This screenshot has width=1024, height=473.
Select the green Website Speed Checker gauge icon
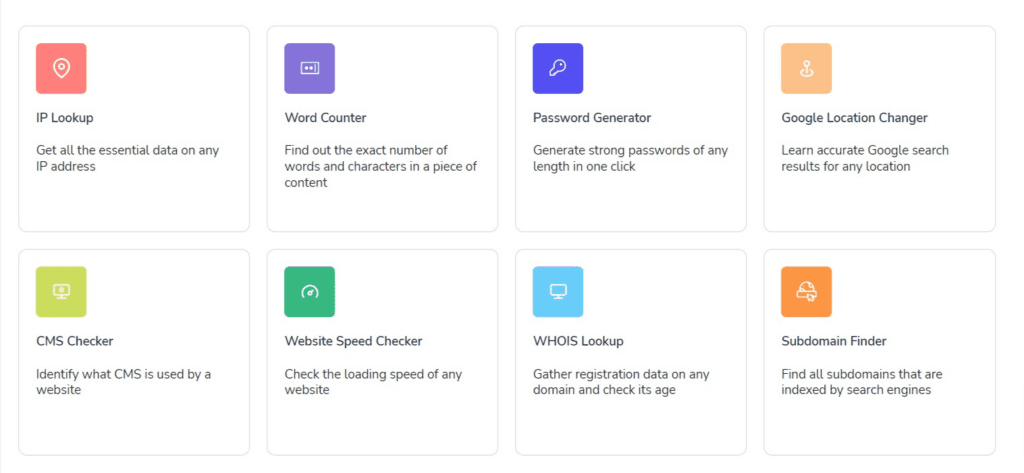tap(310, 292)
